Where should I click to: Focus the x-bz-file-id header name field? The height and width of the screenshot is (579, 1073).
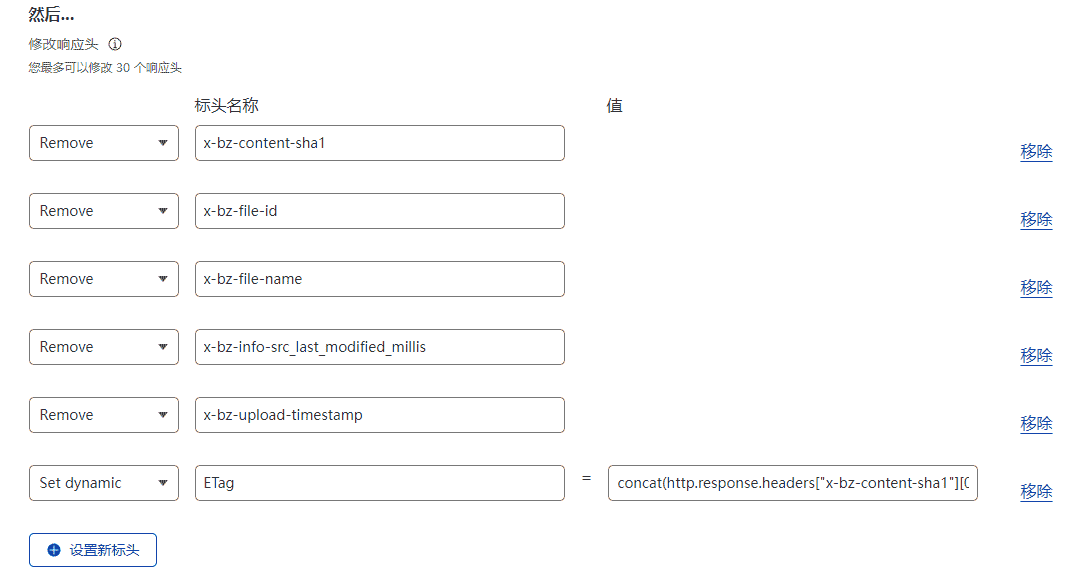(379, 211)
